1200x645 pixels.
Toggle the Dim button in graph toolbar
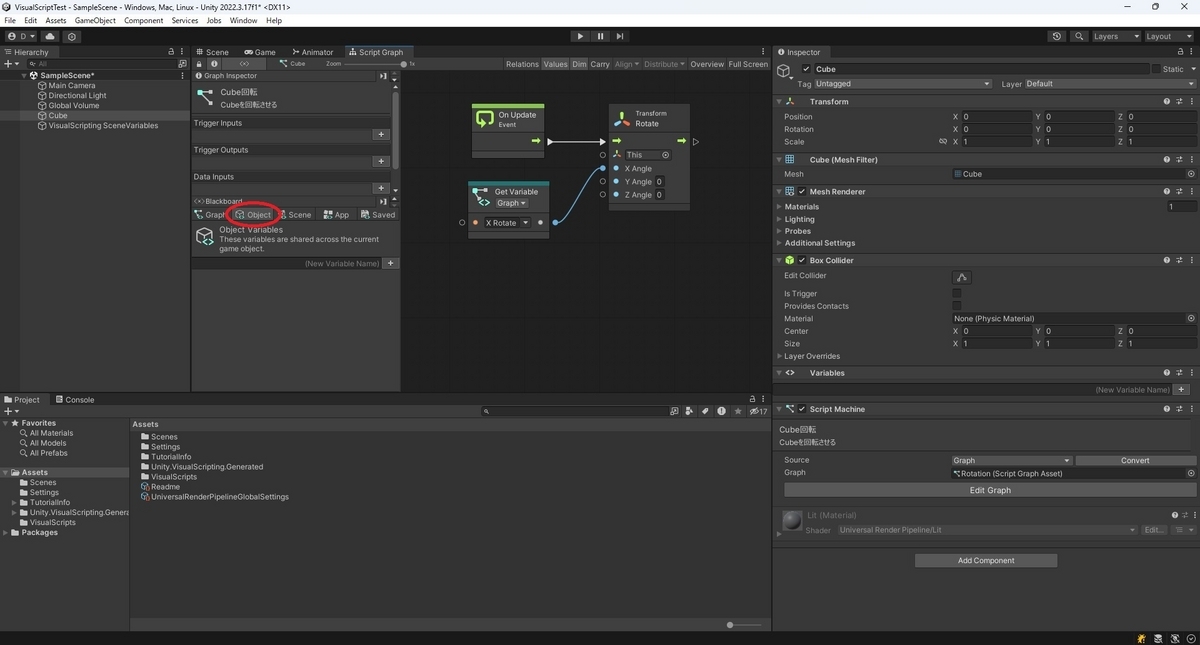pyautogui.click(x=579, y=64)
